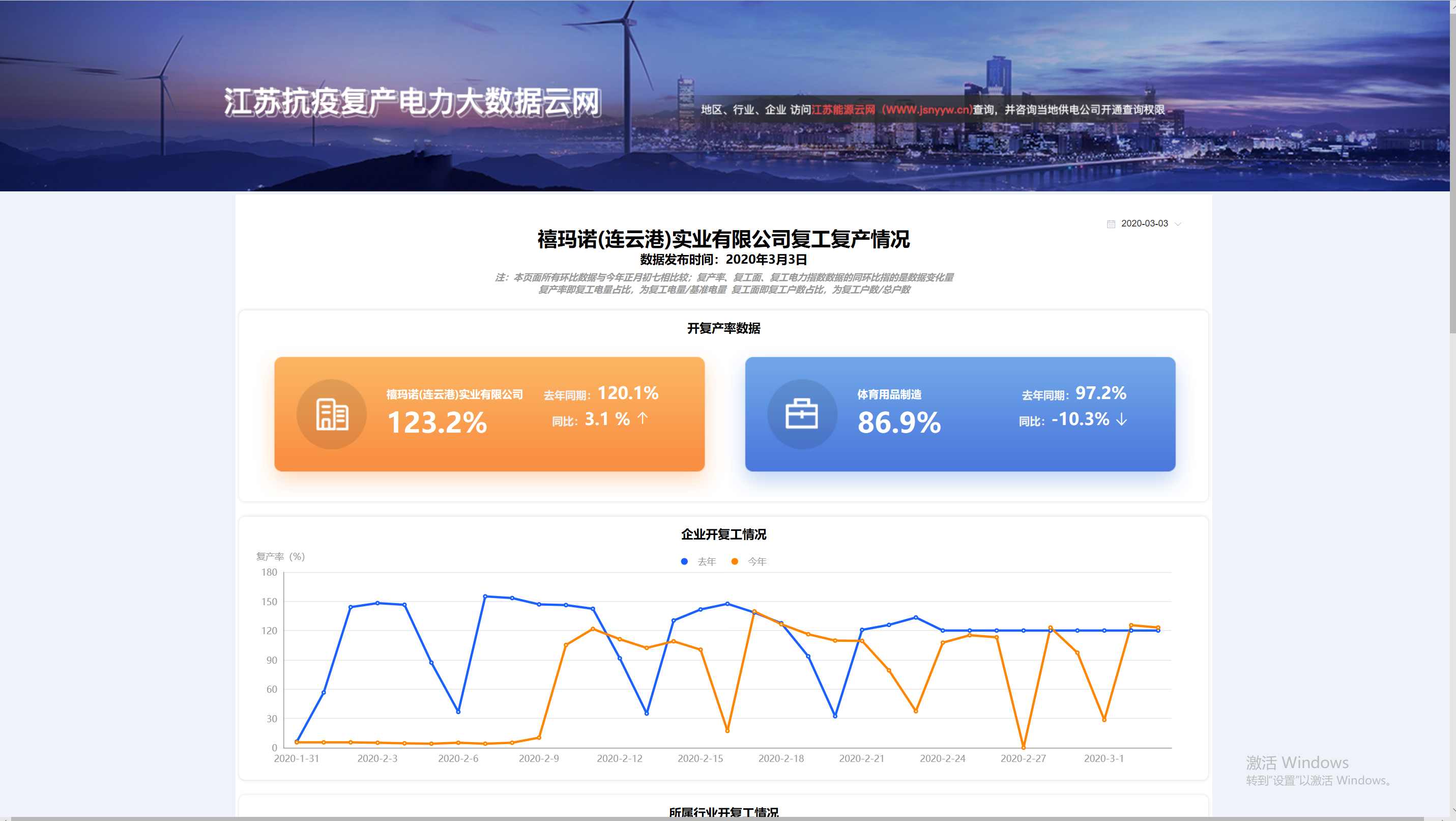The image size is (1456, 821).
Task: Click the page title 禧玛诺(连云港)实业有限公司复工复产情况
Action: click(723, 239)
